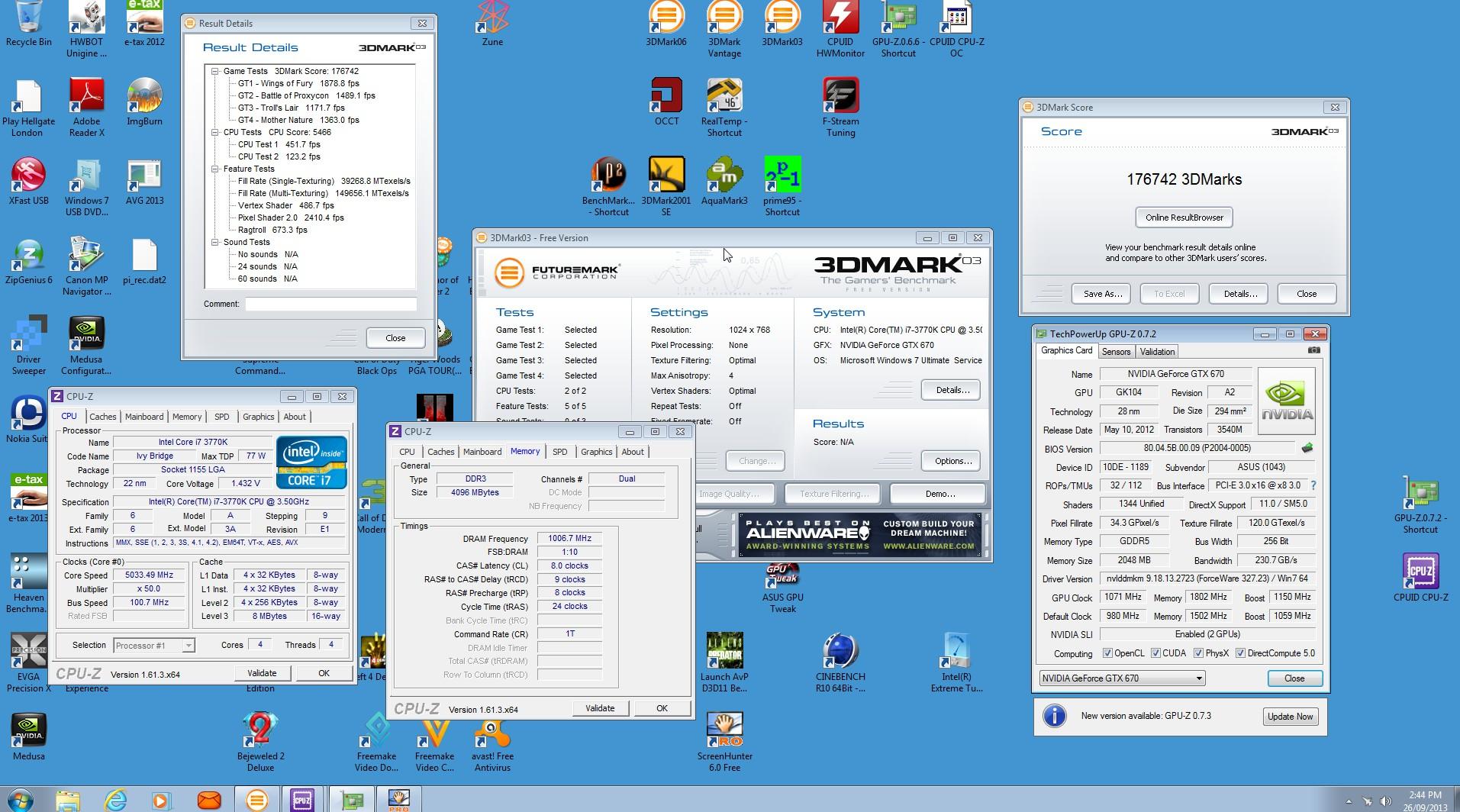Launch Heaven Benchmark desktop icon
This screenshot has width=1460, height=812.
coord(28,583)
